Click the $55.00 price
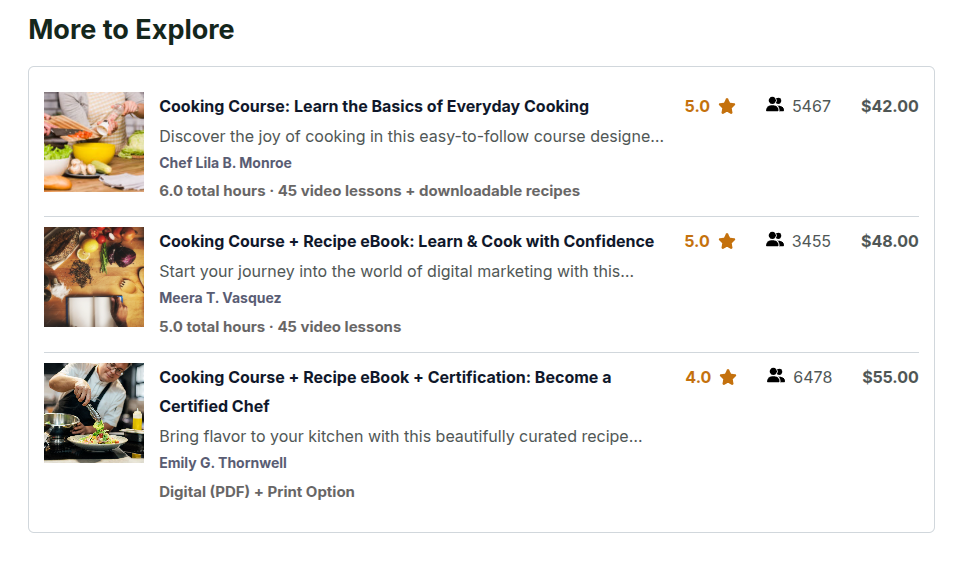The height and width of the screenshot is (562, 963). coord(890,378)
